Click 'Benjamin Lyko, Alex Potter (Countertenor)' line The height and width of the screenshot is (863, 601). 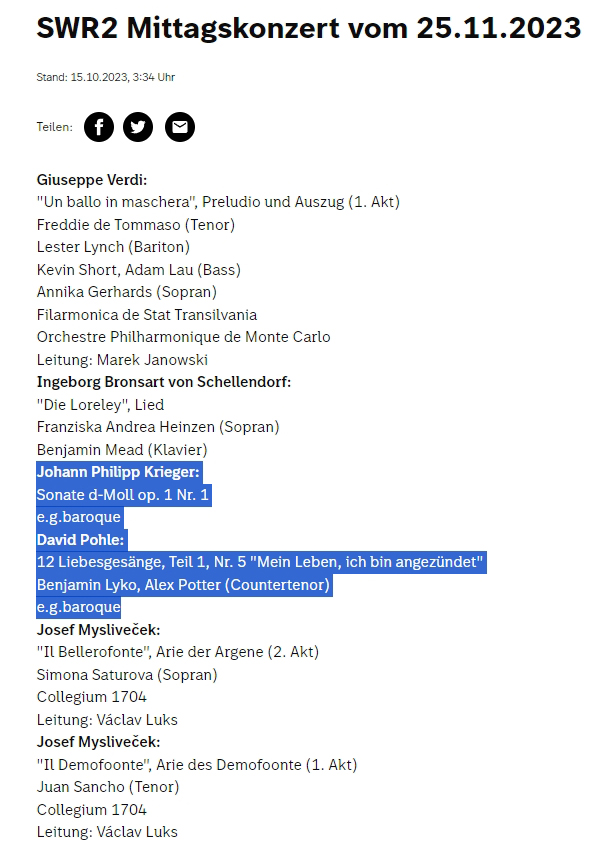(x=183, y=584)
